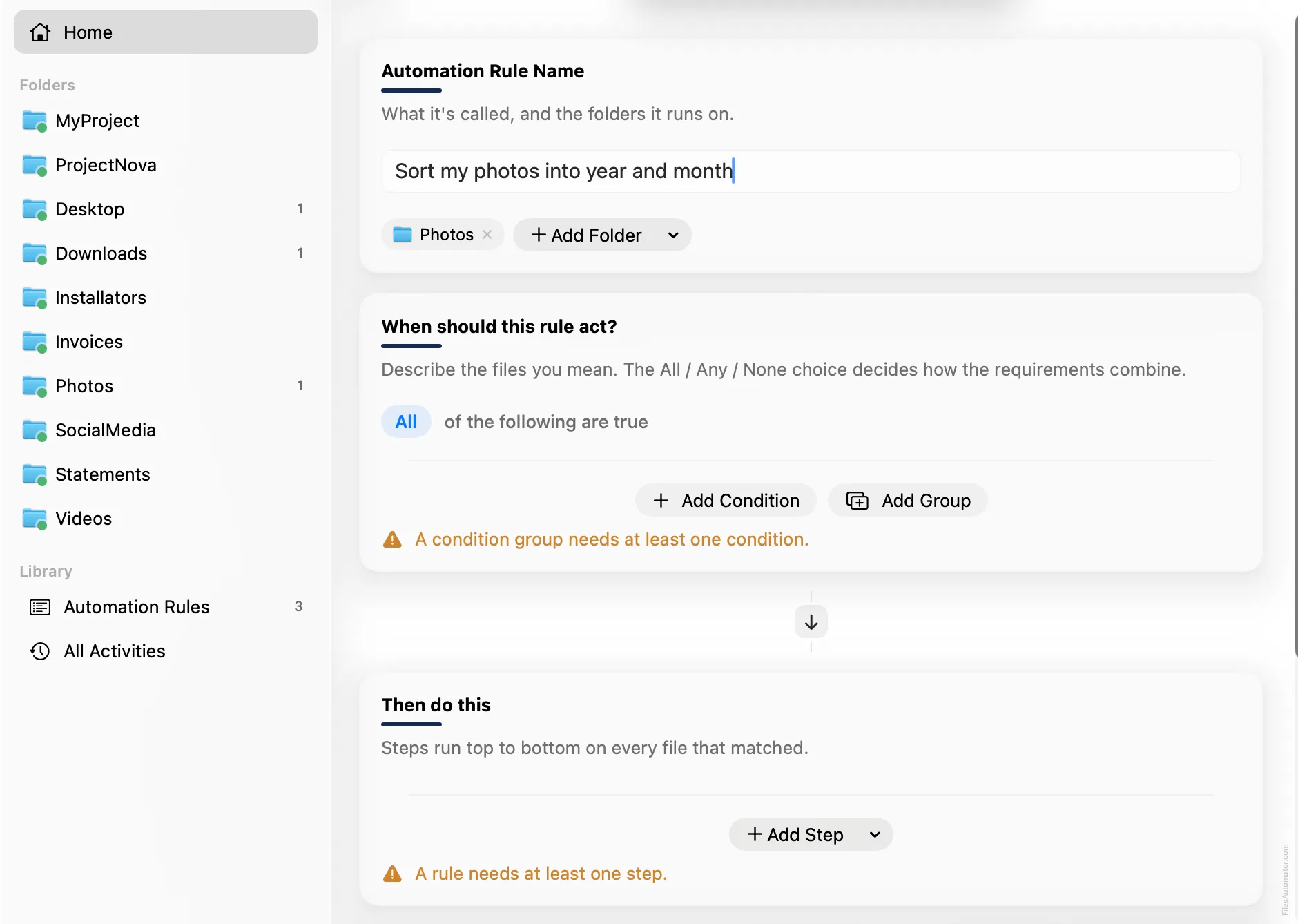The image size is (1298, 924).
Task: Select the MyProject folder
Action: [x=166, y=121]
